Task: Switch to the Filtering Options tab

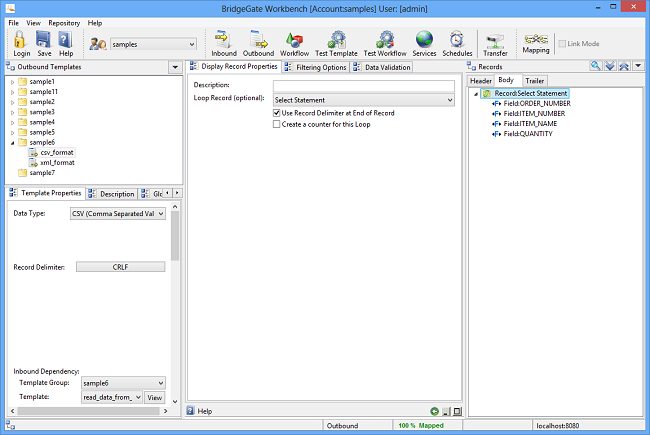Action: tap(317, 67)
